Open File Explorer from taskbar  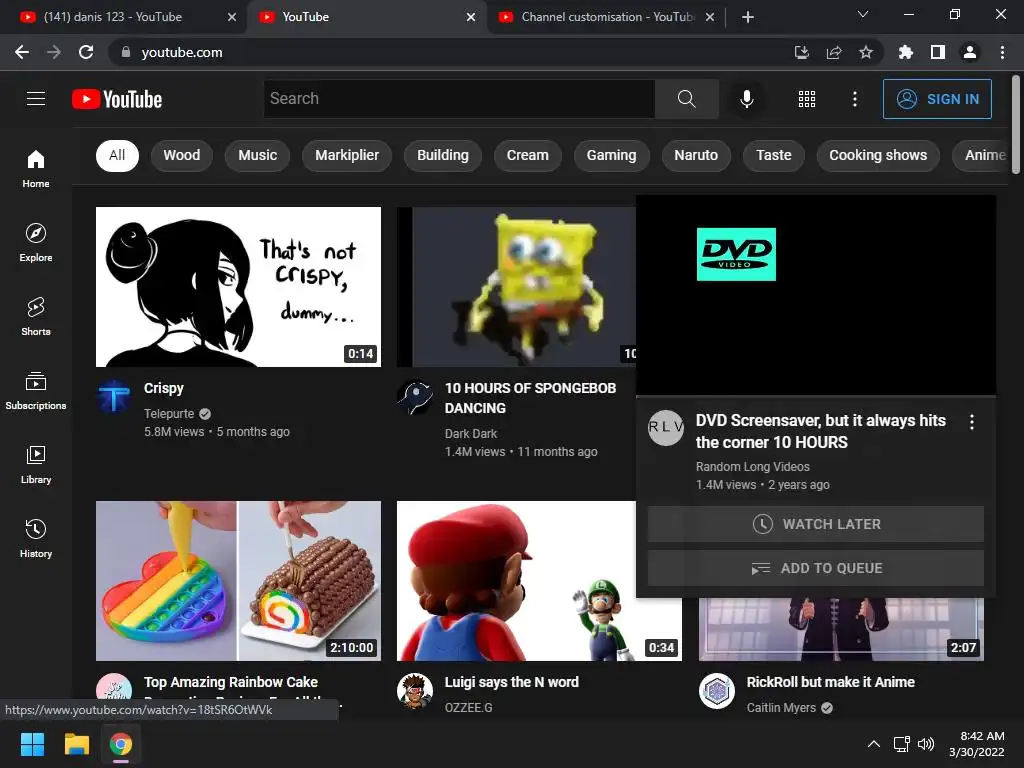(x=76, y=744)
